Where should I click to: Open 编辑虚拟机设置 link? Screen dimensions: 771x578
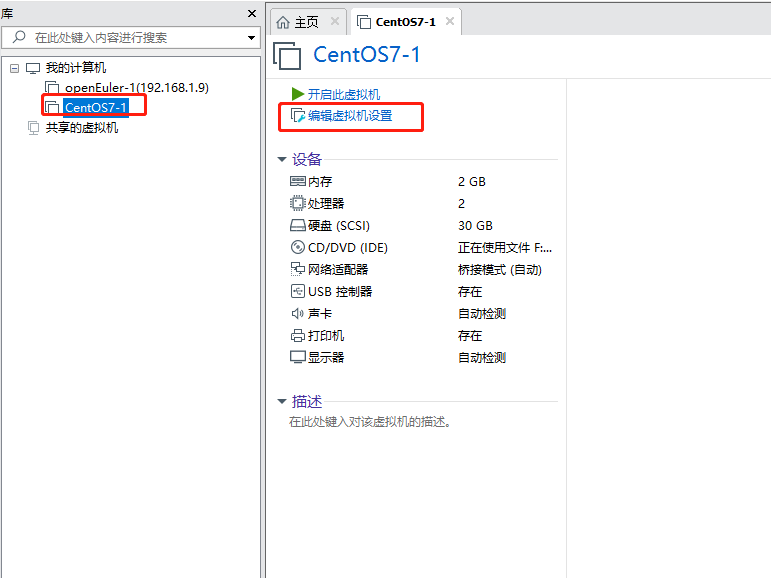350,116
